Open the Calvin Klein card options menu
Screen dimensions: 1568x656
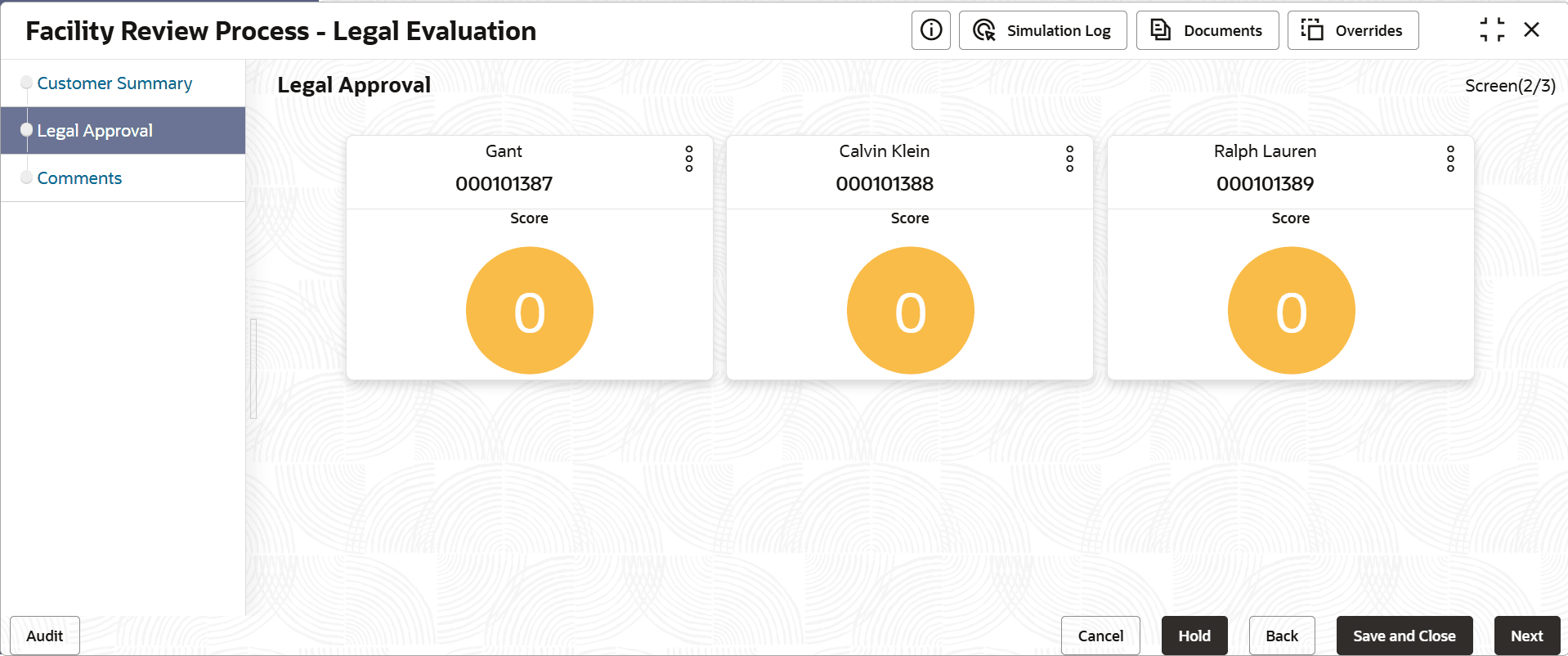[x=1069, y=159]
